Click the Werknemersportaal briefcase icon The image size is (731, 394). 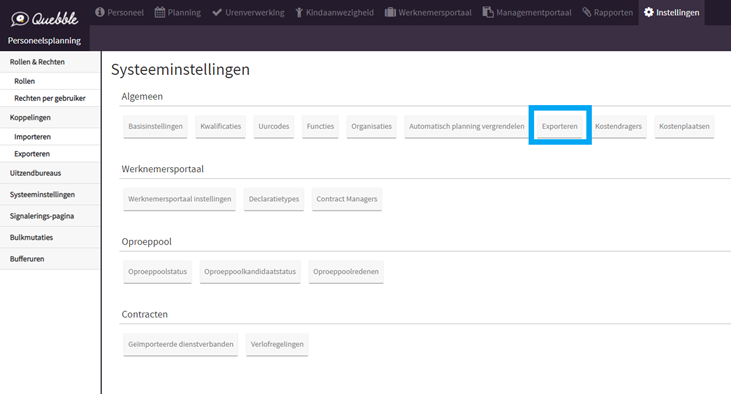[x=390, y=12]
